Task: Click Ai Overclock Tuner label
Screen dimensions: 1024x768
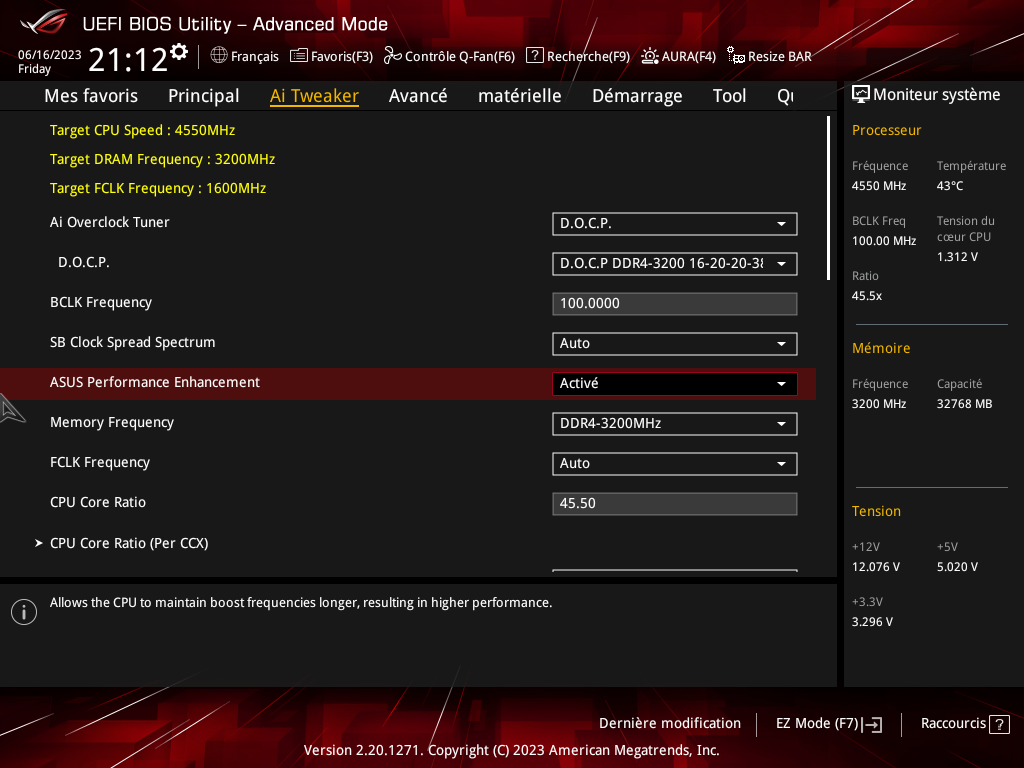Action: (x=110, y=223)
